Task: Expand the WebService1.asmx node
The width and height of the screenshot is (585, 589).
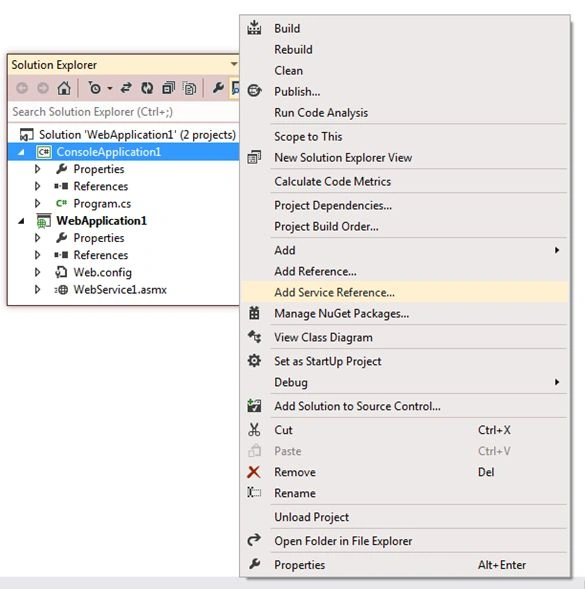Action: [37, 290]
